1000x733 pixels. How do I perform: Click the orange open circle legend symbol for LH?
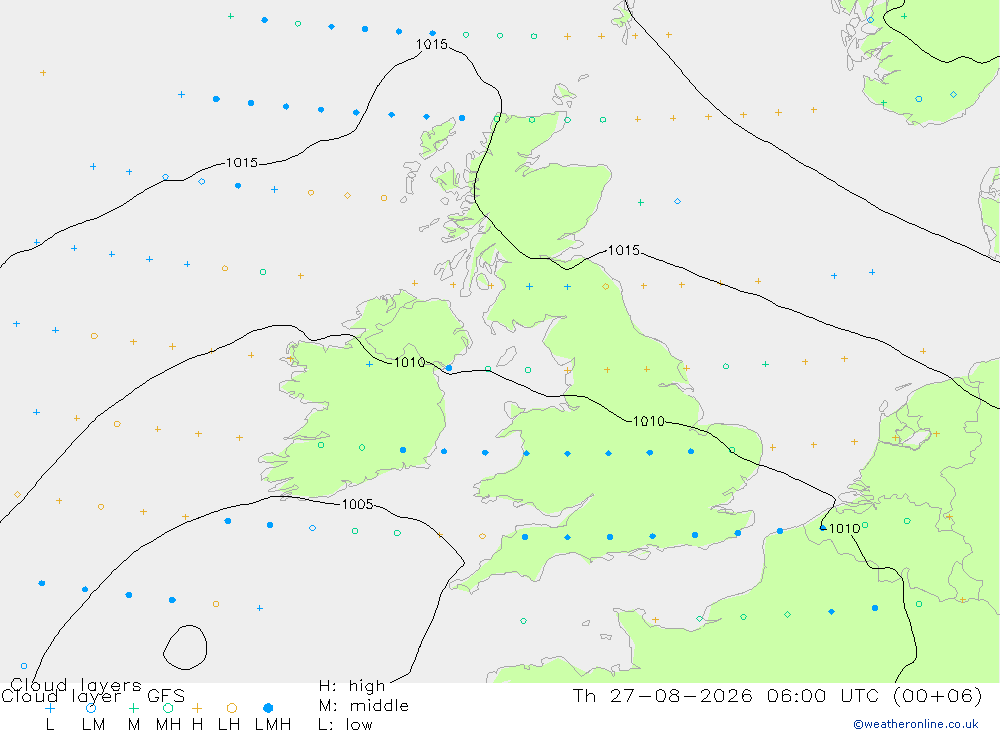tap(232, 707)
